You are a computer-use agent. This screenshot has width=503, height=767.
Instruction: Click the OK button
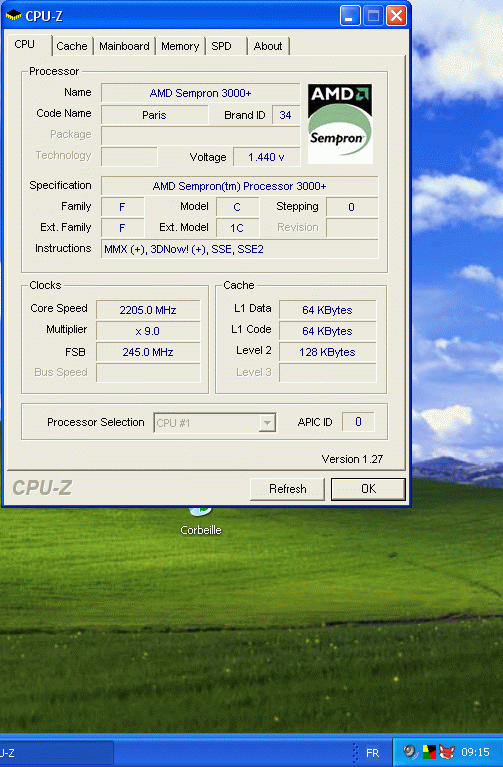pyautogui.click(x=368, y=489)
